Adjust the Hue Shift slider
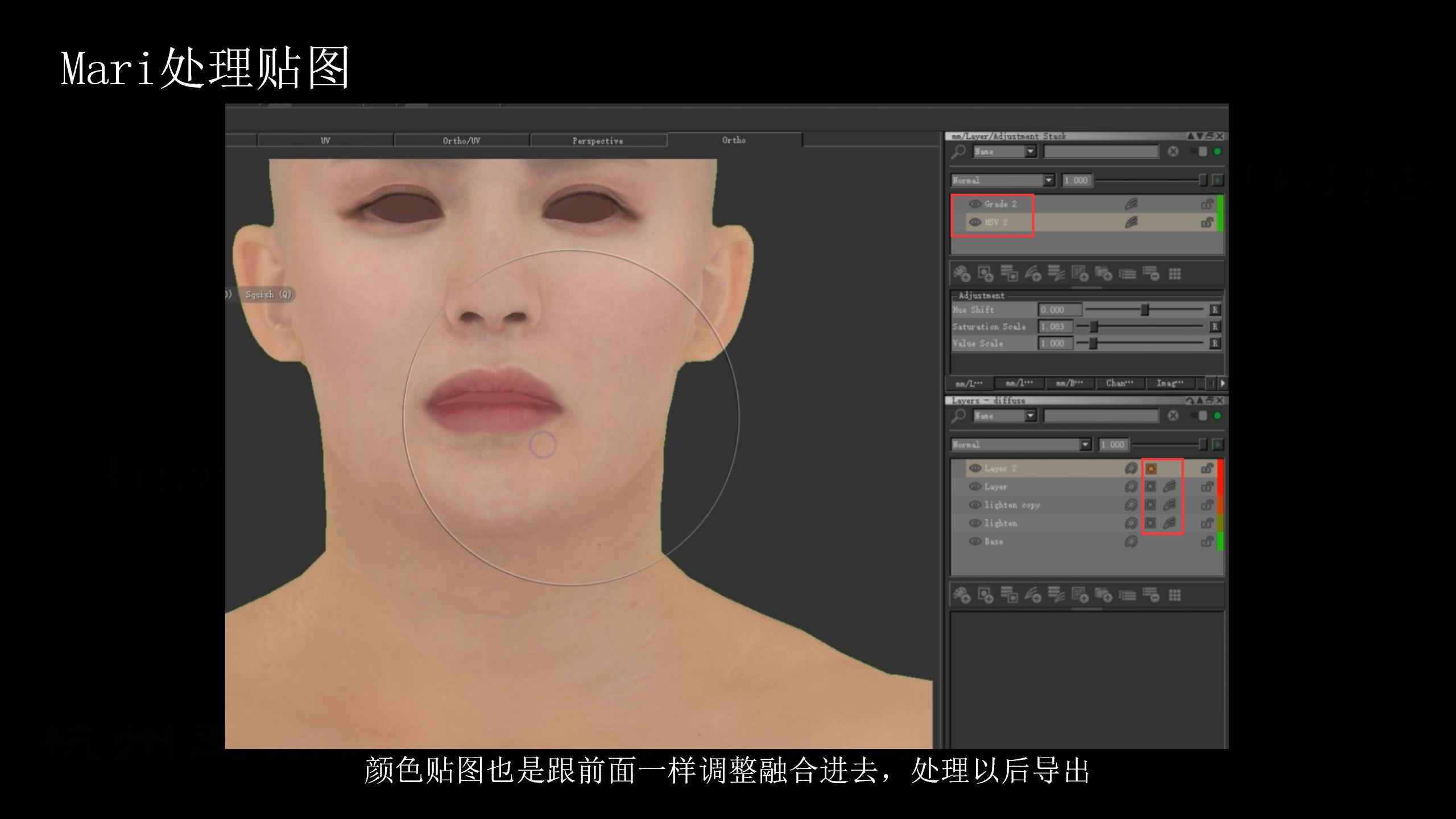1456x819 pixels. [1144, 310]
